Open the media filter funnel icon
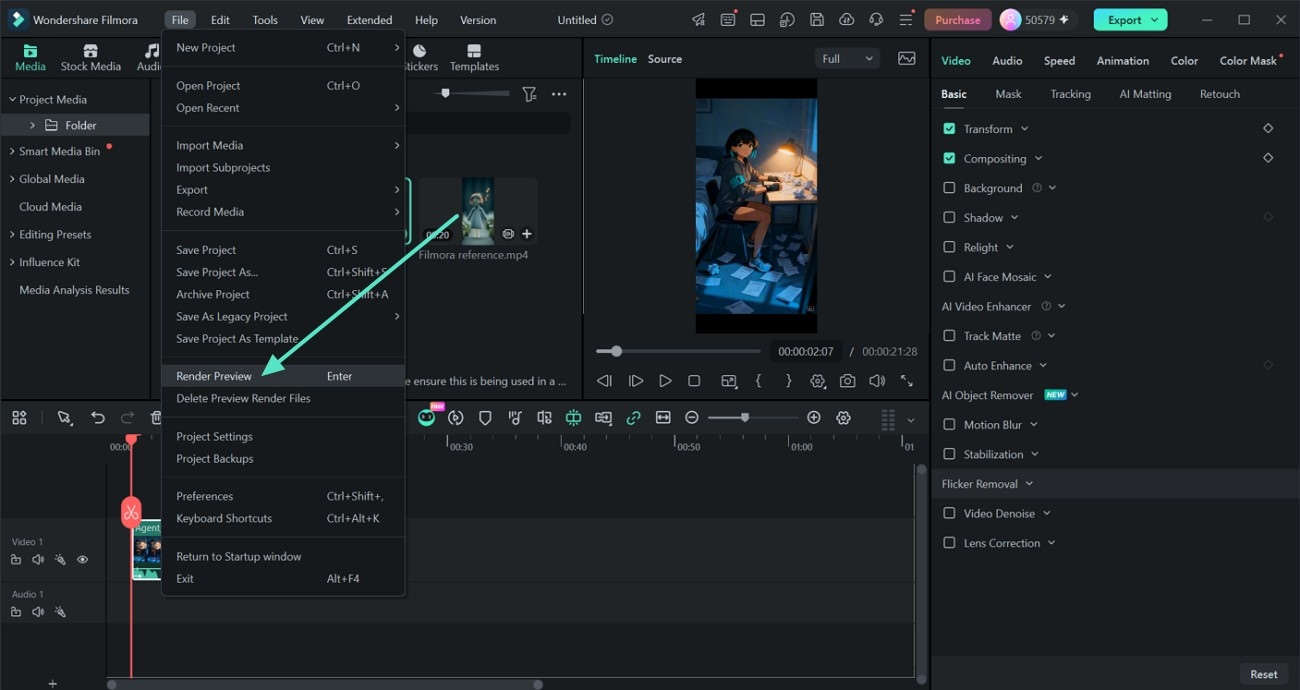Screen dimensions: 1300x690 coord(529,94)
